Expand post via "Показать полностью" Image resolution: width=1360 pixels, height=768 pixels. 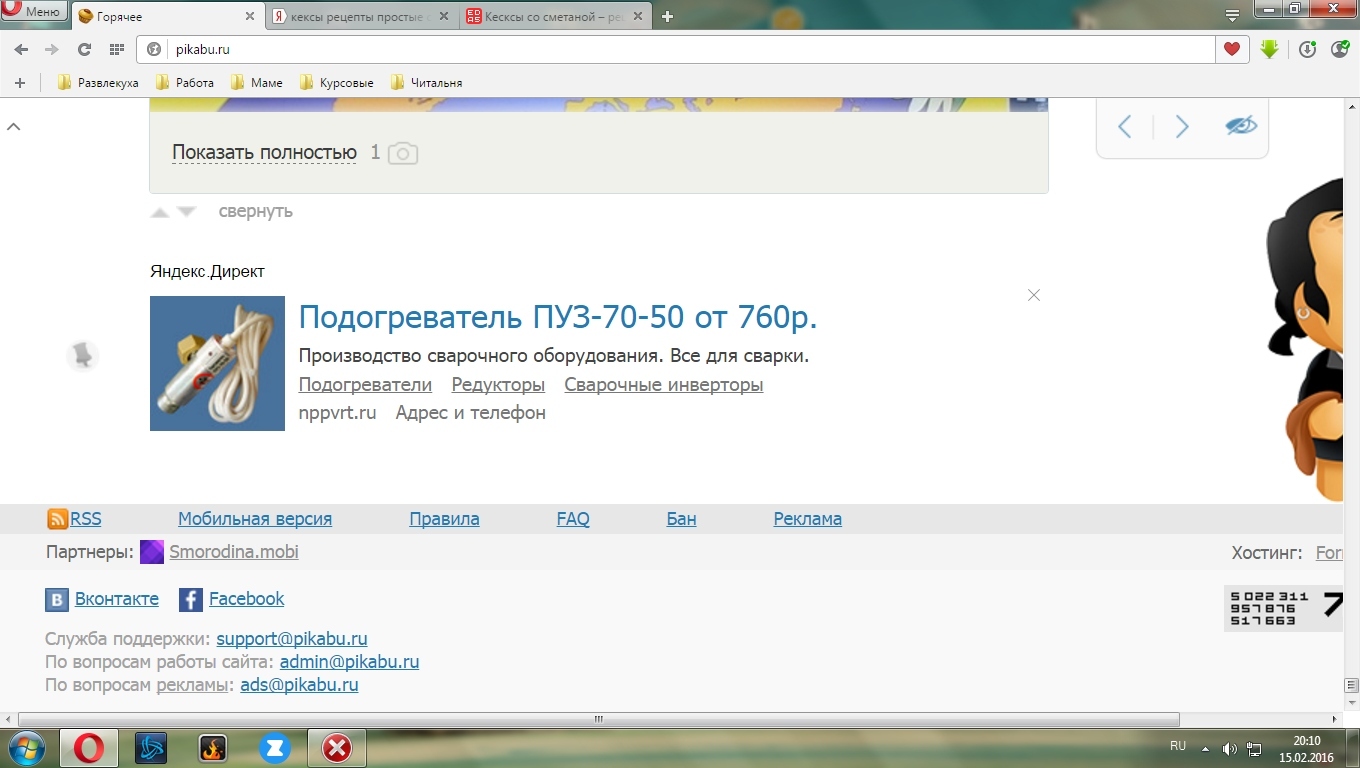coord(264,152)
